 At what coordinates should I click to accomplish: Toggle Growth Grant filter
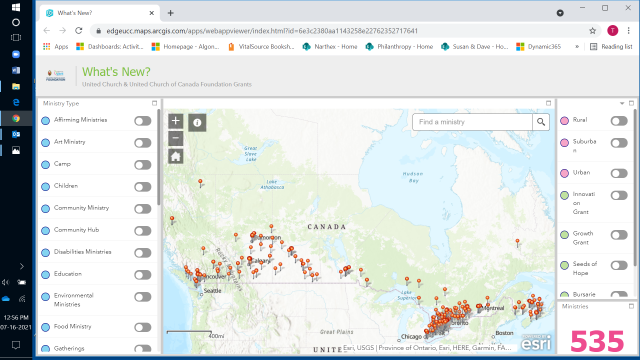click(x=619, y=235)
